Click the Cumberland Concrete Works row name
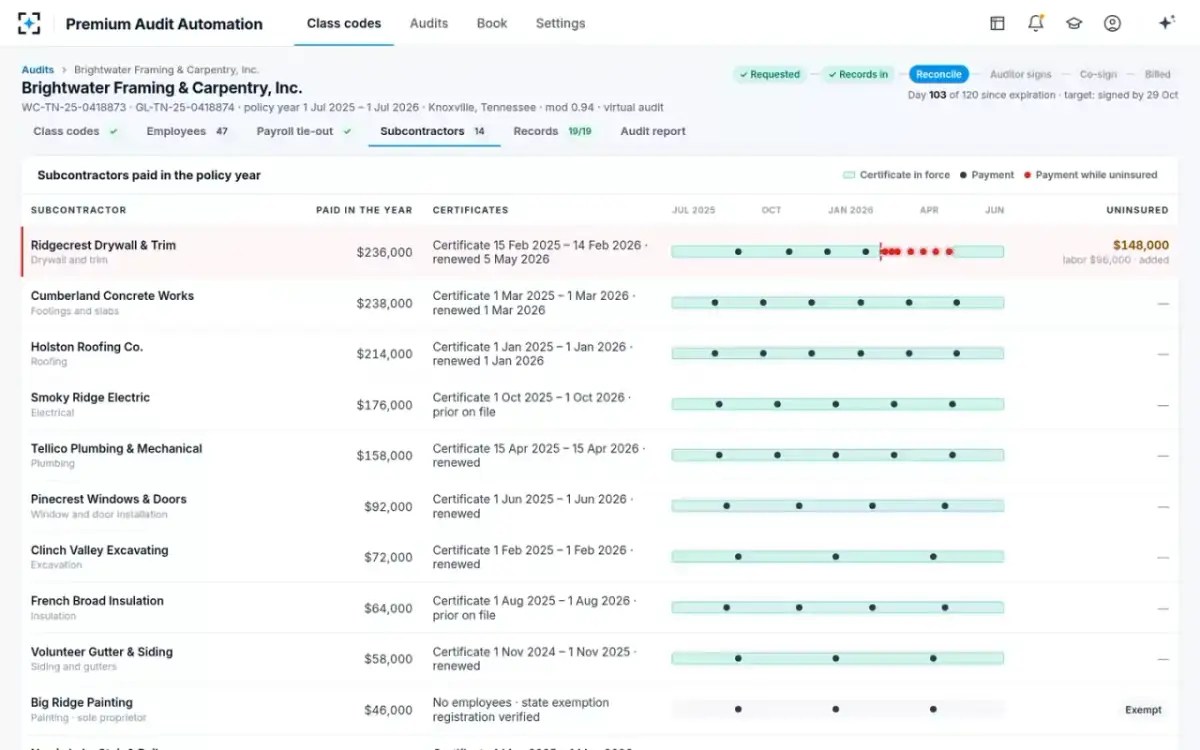1200x750 pixels. point(112,296)
